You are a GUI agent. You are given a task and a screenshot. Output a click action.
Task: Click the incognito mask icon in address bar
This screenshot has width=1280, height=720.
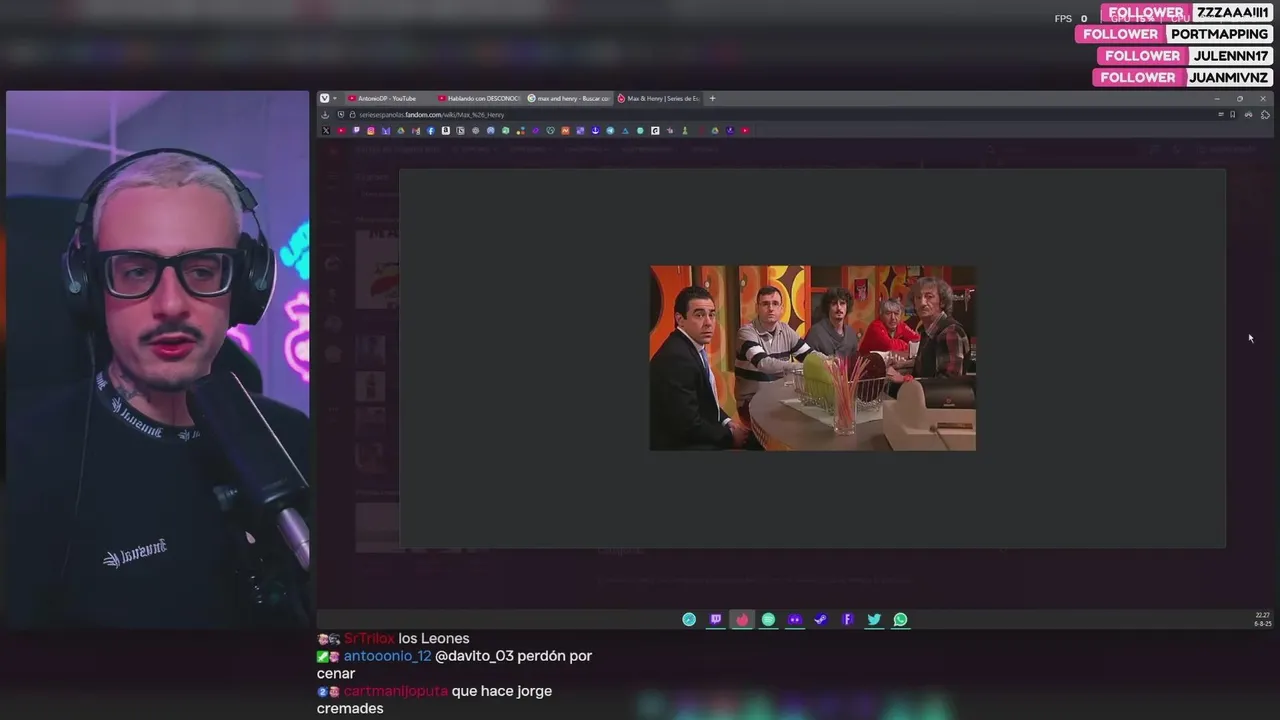1248,115
